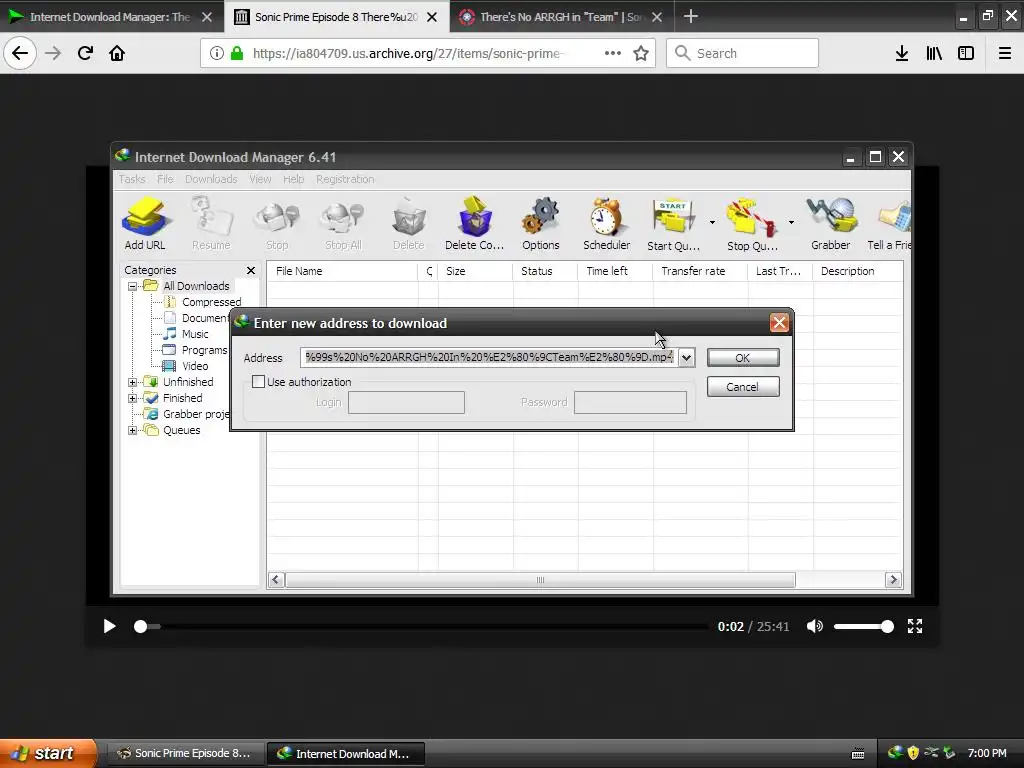Click the Windows start button
The image size is (1024, 768).
(48, 753)
